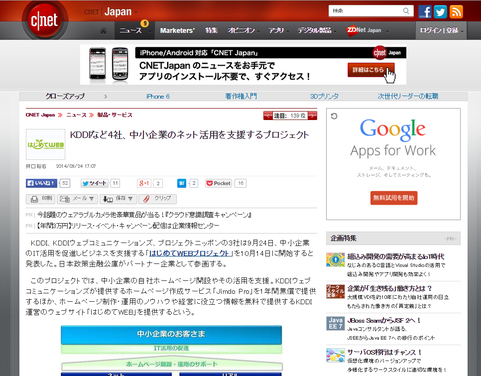Image resolution: width=481 pixels, height=376 pixels.
Task: Open 組込み開発の需要 feature link
Action: [x=396, y=256]
